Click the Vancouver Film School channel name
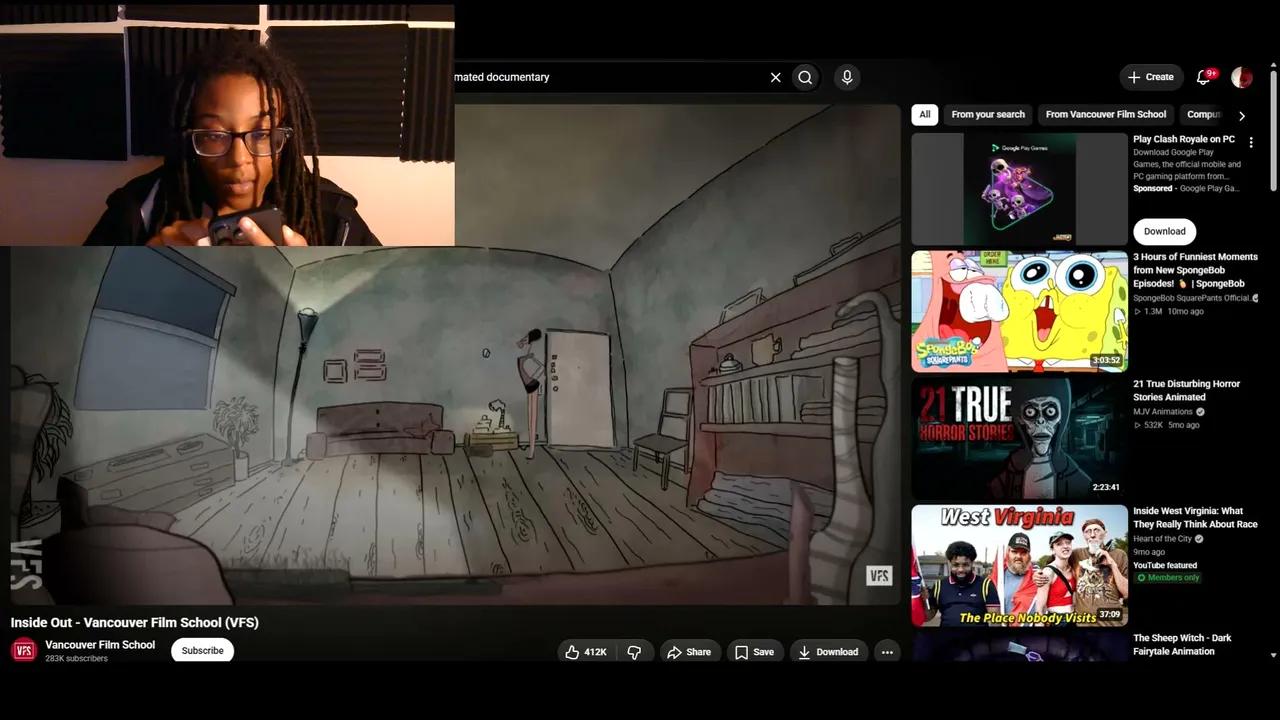The width and height of the screenshot is (1280, 720). pos(100,645)
